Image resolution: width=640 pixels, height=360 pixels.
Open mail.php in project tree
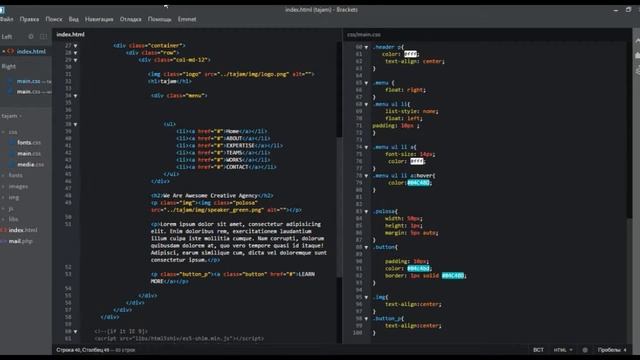coord(21,241)
